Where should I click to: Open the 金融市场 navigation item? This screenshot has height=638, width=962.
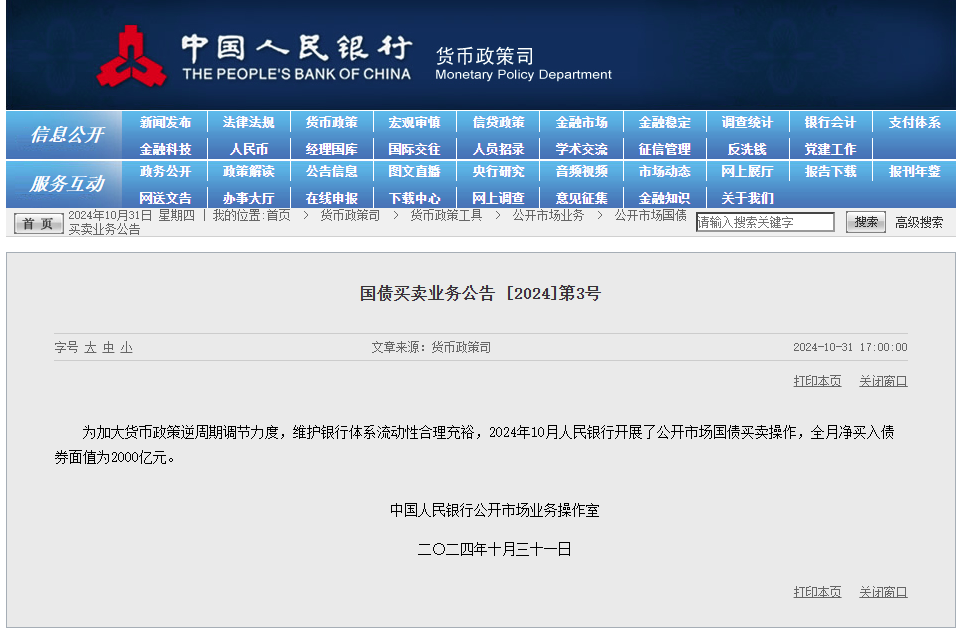click(582, 122)
